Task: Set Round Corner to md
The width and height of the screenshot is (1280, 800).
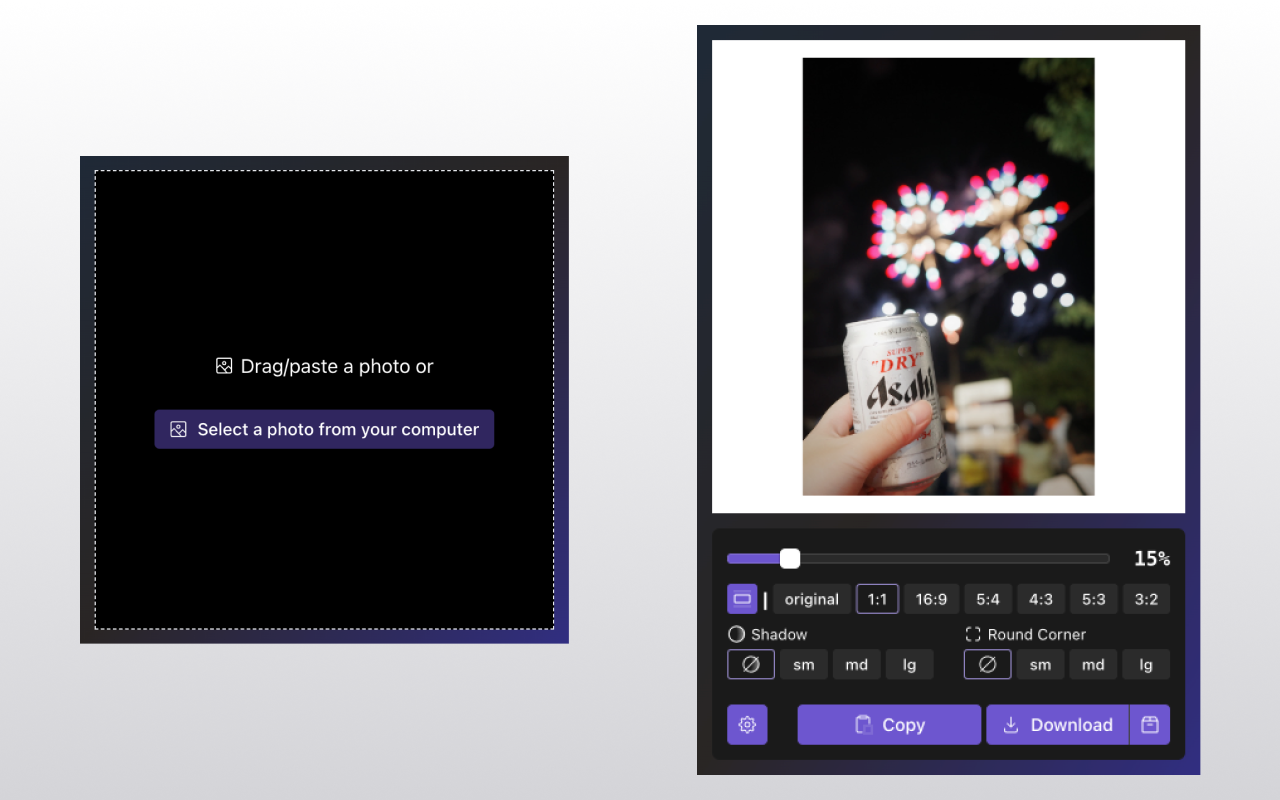Action: 1093,664
